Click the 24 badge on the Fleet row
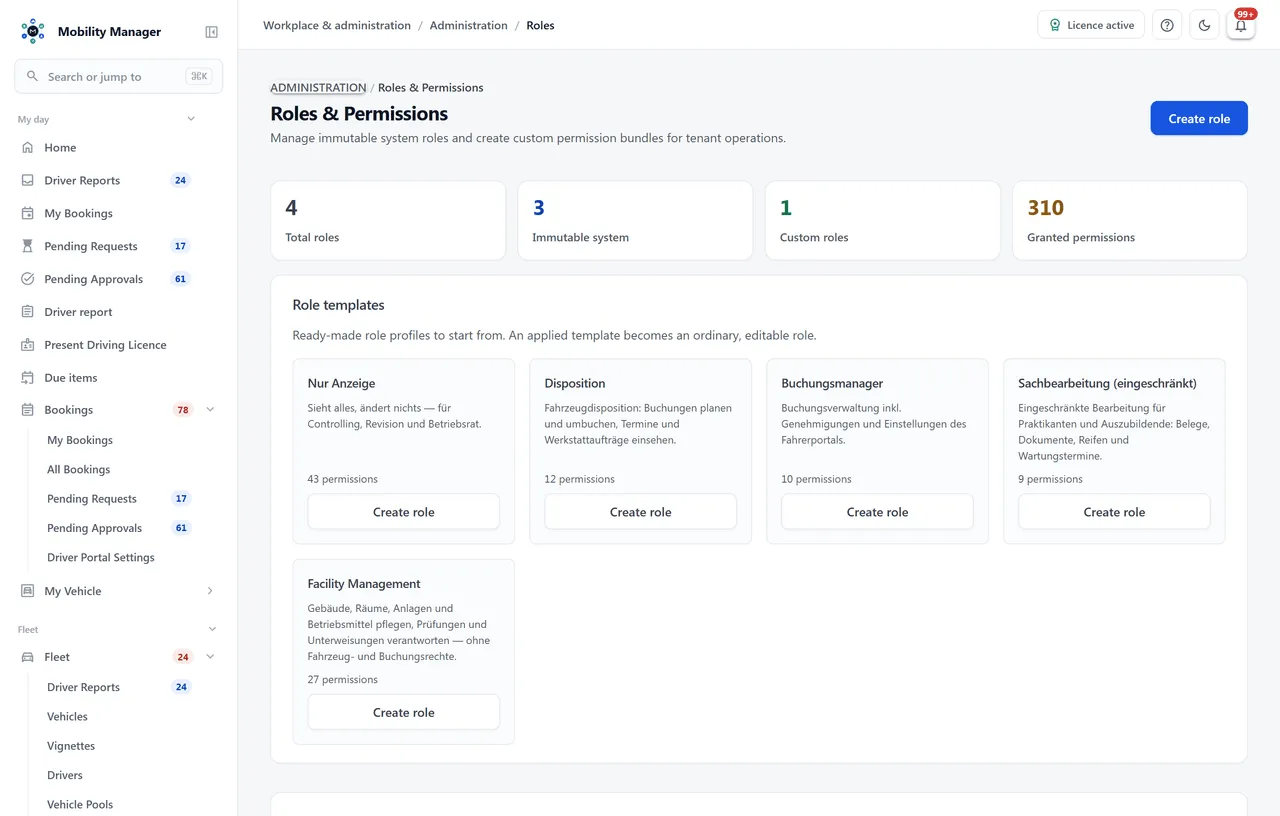This screenshot has width=1280, height=816. (x=183, y=657)
